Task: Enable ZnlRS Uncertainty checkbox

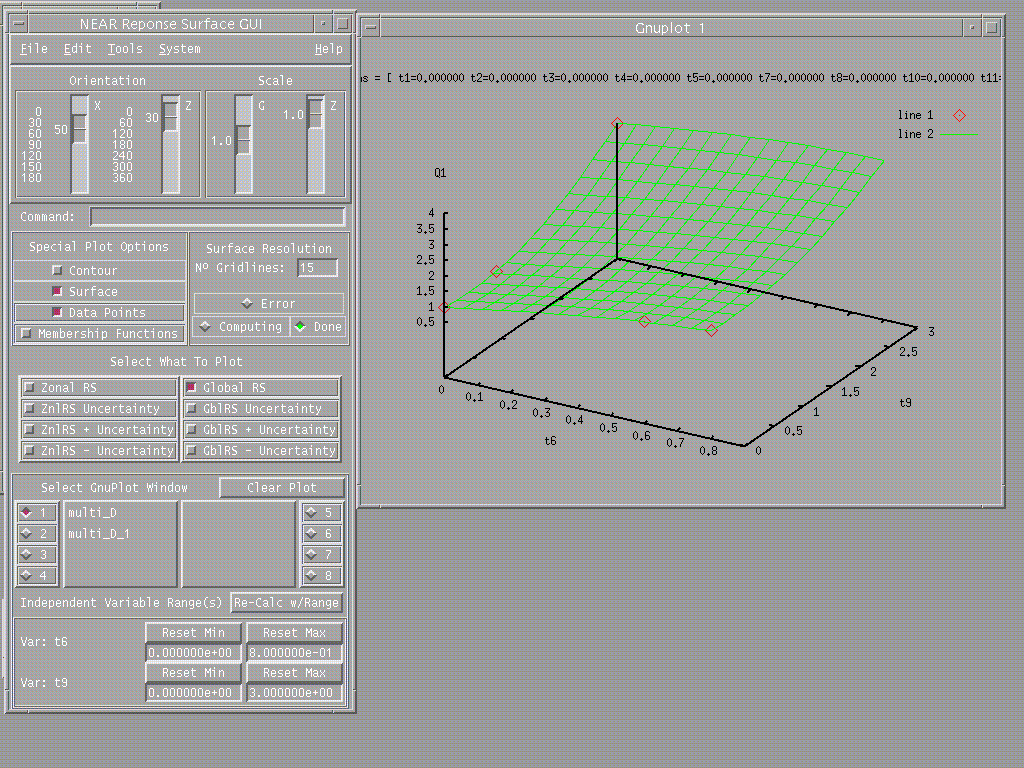Action: [99, 408]
